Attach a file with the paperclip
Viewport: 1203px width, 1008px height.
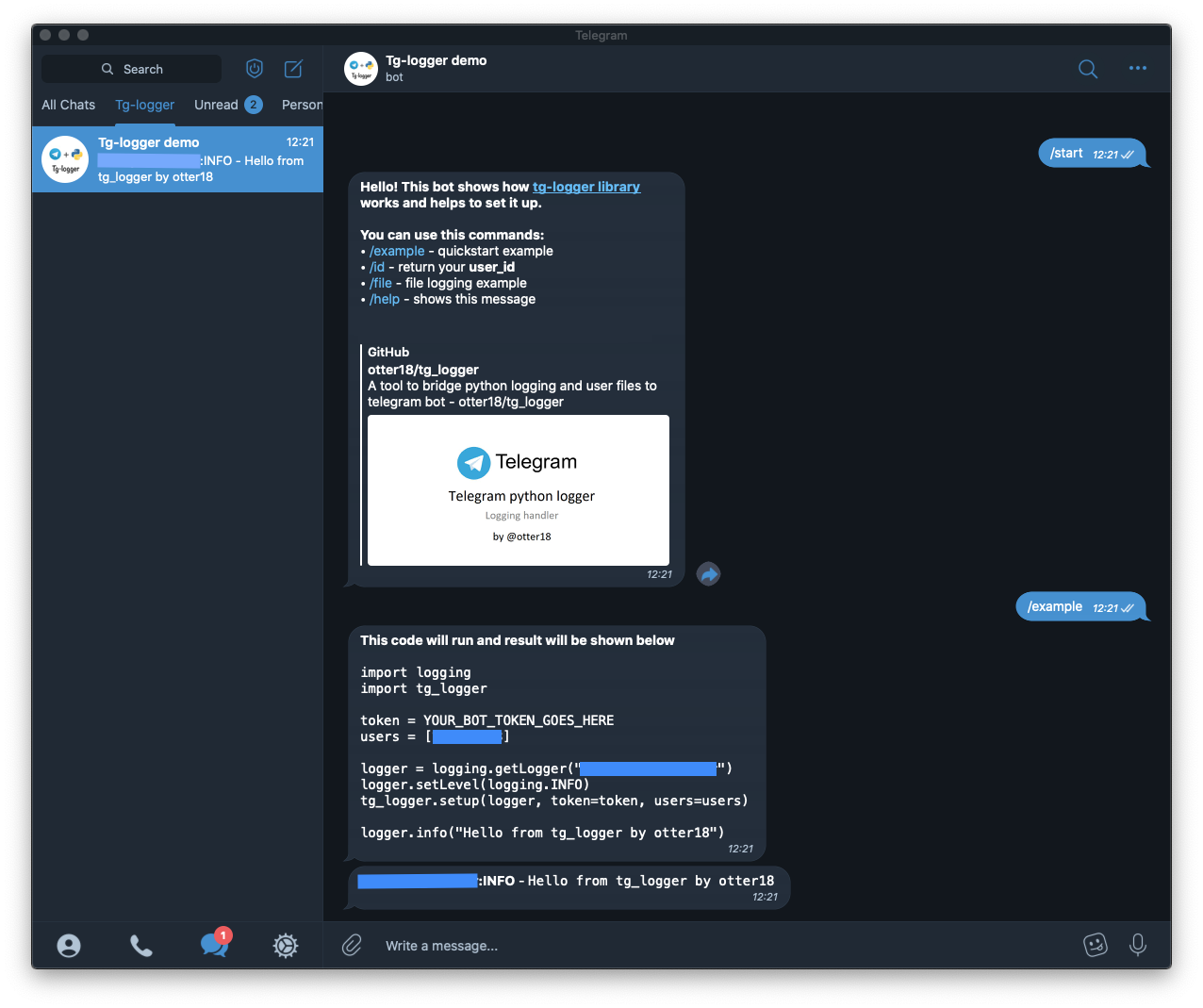(352, 945)
